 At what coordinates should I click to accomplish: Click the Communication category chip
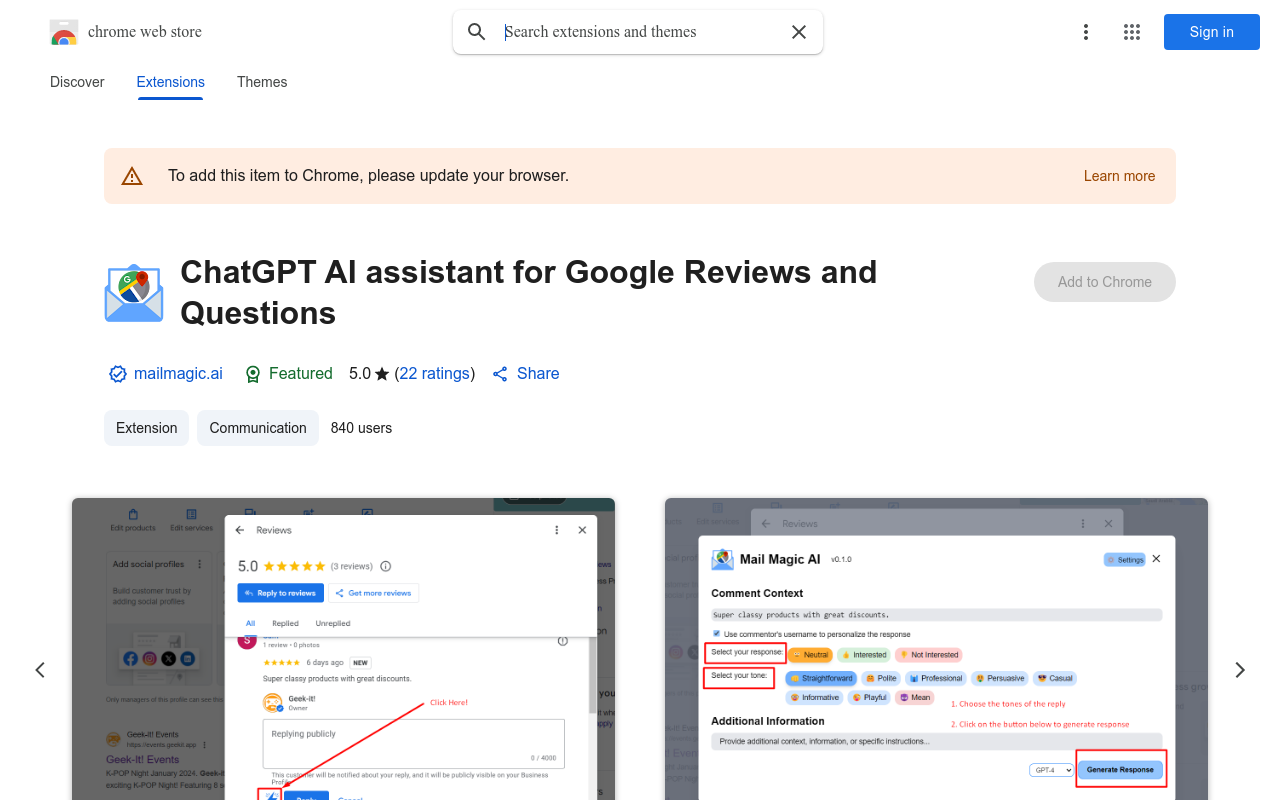coord(258,428)
